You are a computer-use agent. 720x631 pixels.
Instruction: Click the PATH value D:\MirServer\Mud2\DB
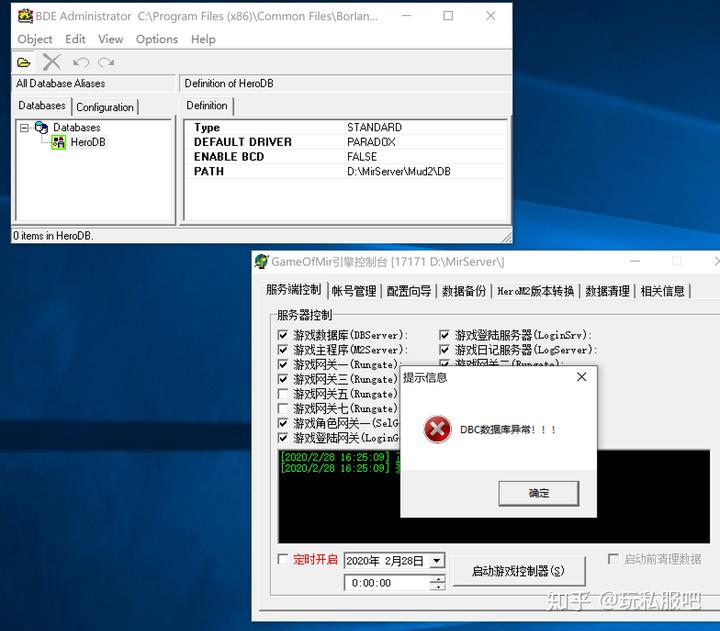(x=399, y=171)
